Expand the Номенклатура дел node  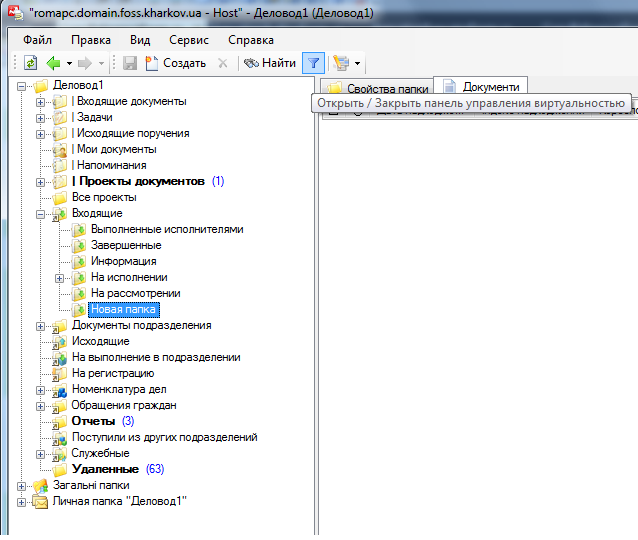pyautogui.click(x=41, y=389)
